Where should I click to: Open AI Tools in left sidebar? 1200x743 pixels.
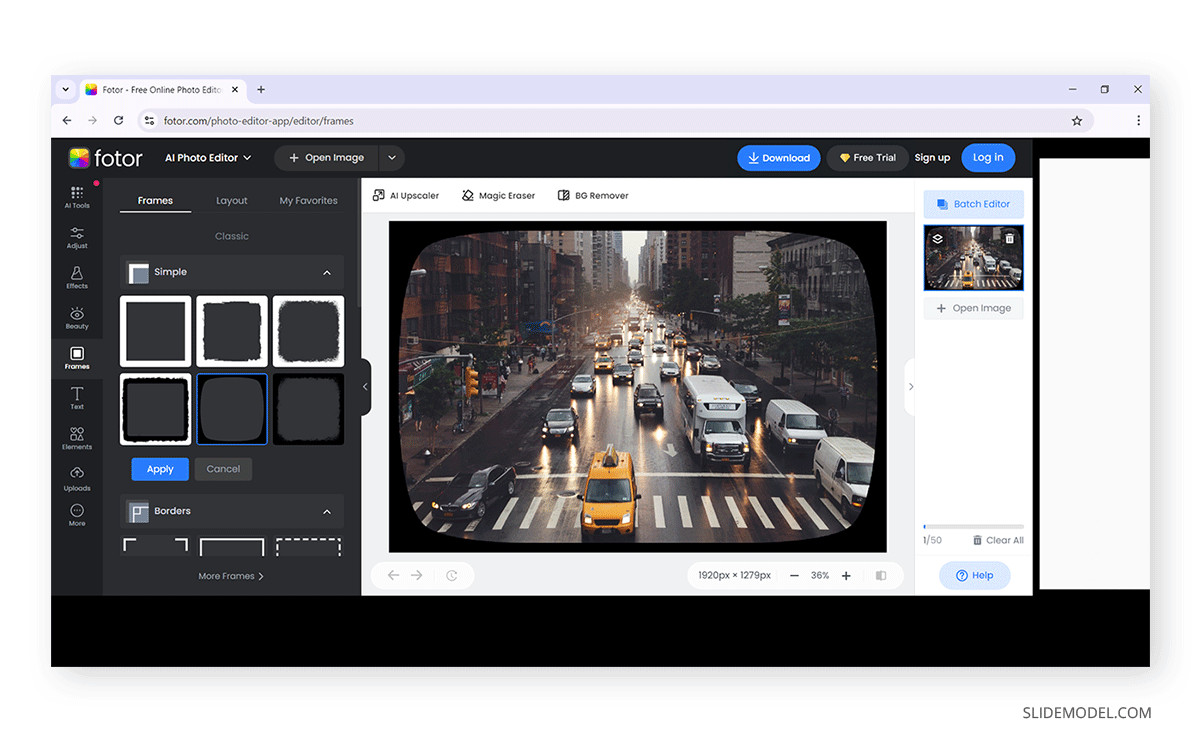click(77, 197)
